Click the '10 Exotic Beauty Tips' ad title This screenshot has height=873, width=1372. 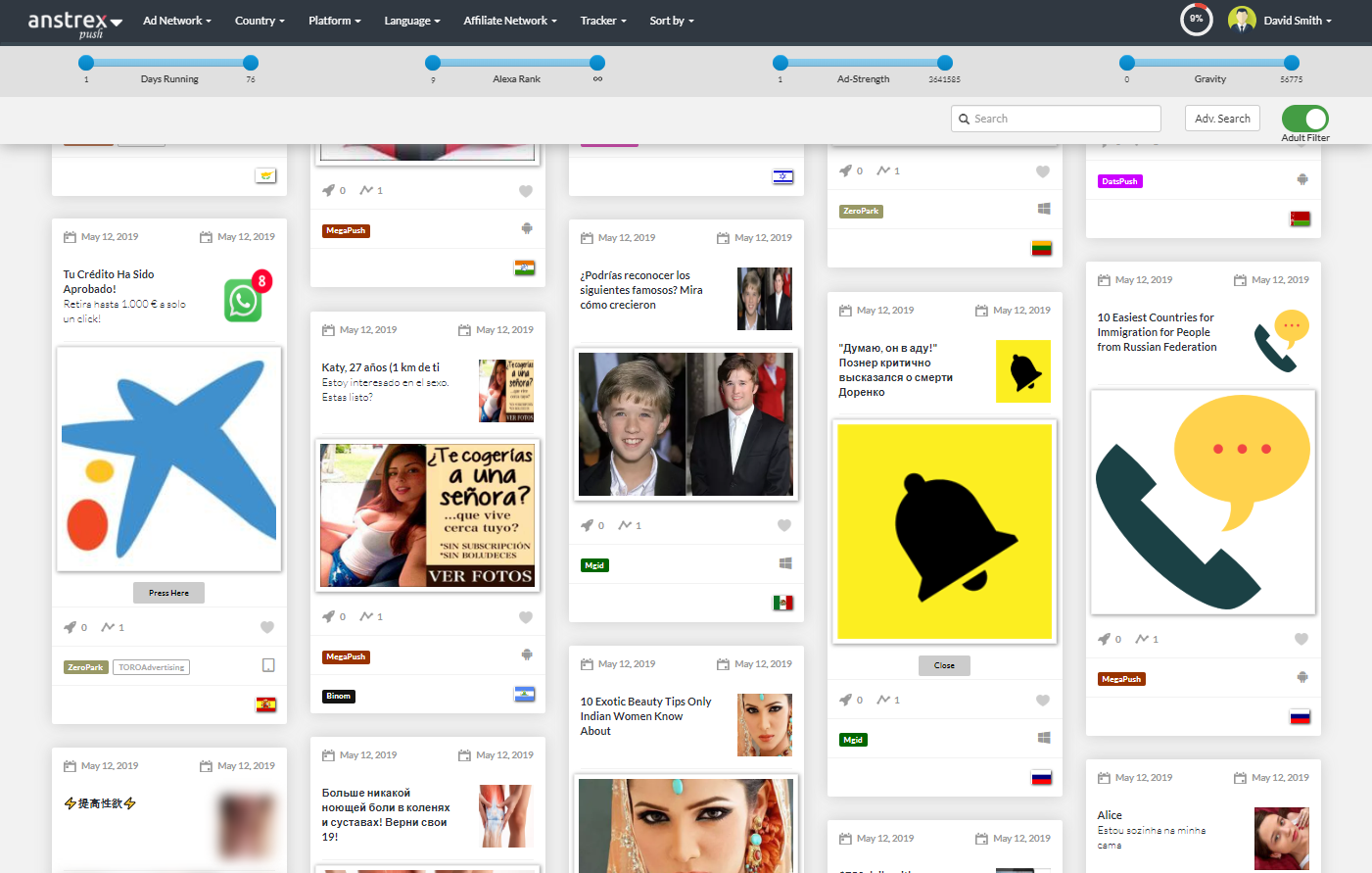pyautogui.click(x=646, y=716)
